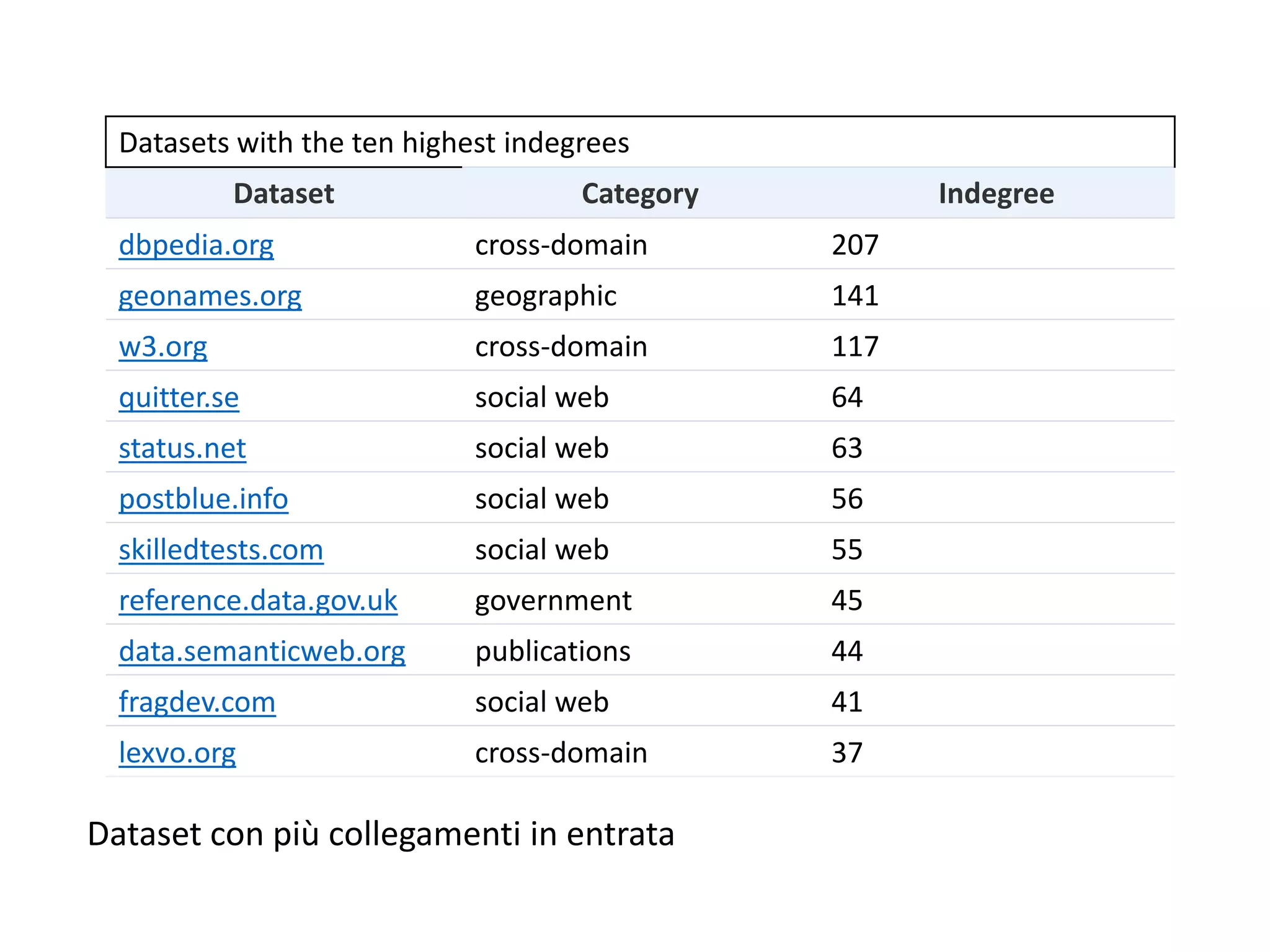Click social web cell in postblue.info row
The height and width of the screenshot is (952, 1270).
tap(542, 500)
